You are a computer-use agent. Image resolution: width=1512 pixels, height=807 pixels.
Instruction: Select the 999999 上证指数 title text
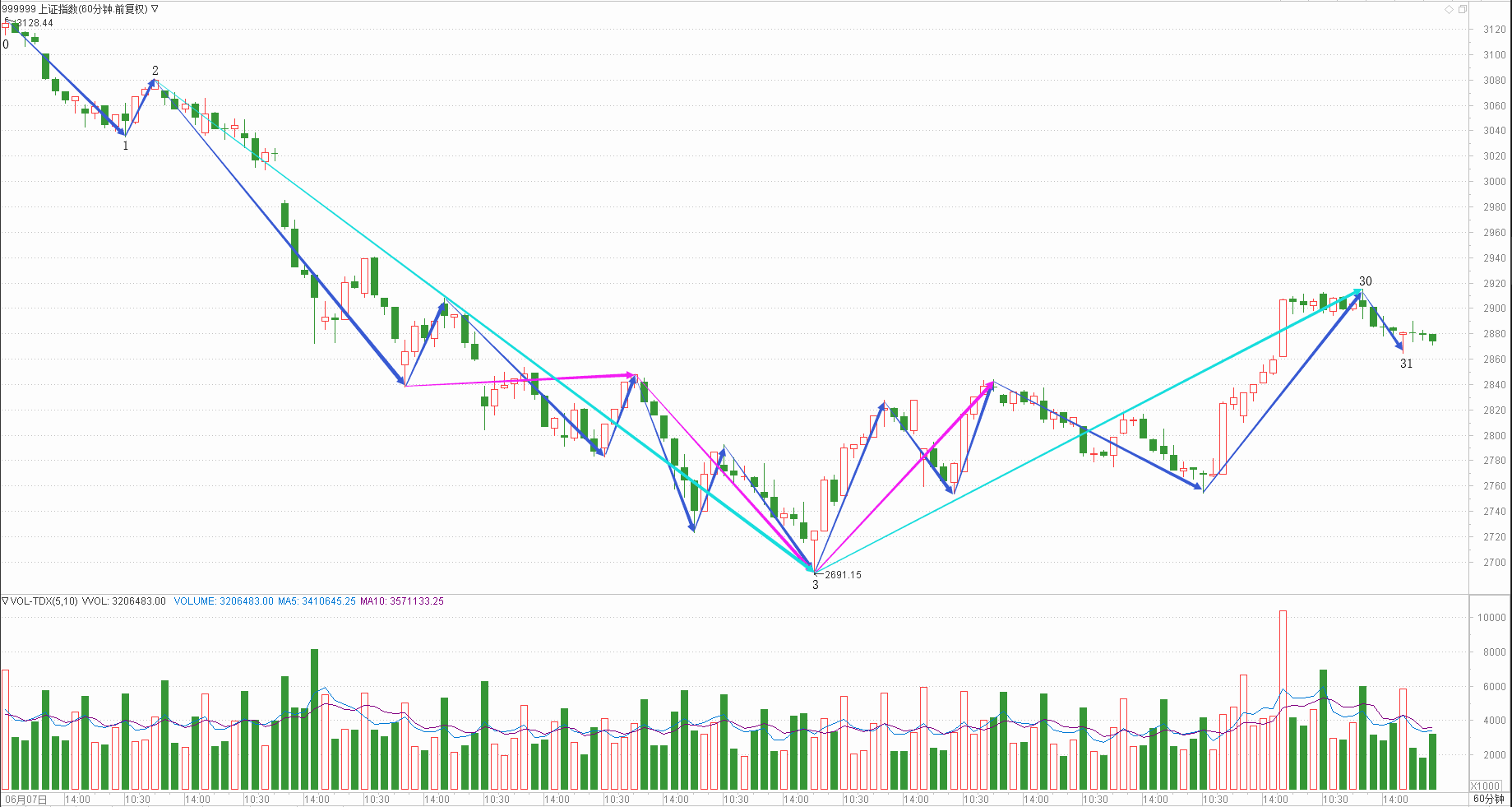(74, 9)
